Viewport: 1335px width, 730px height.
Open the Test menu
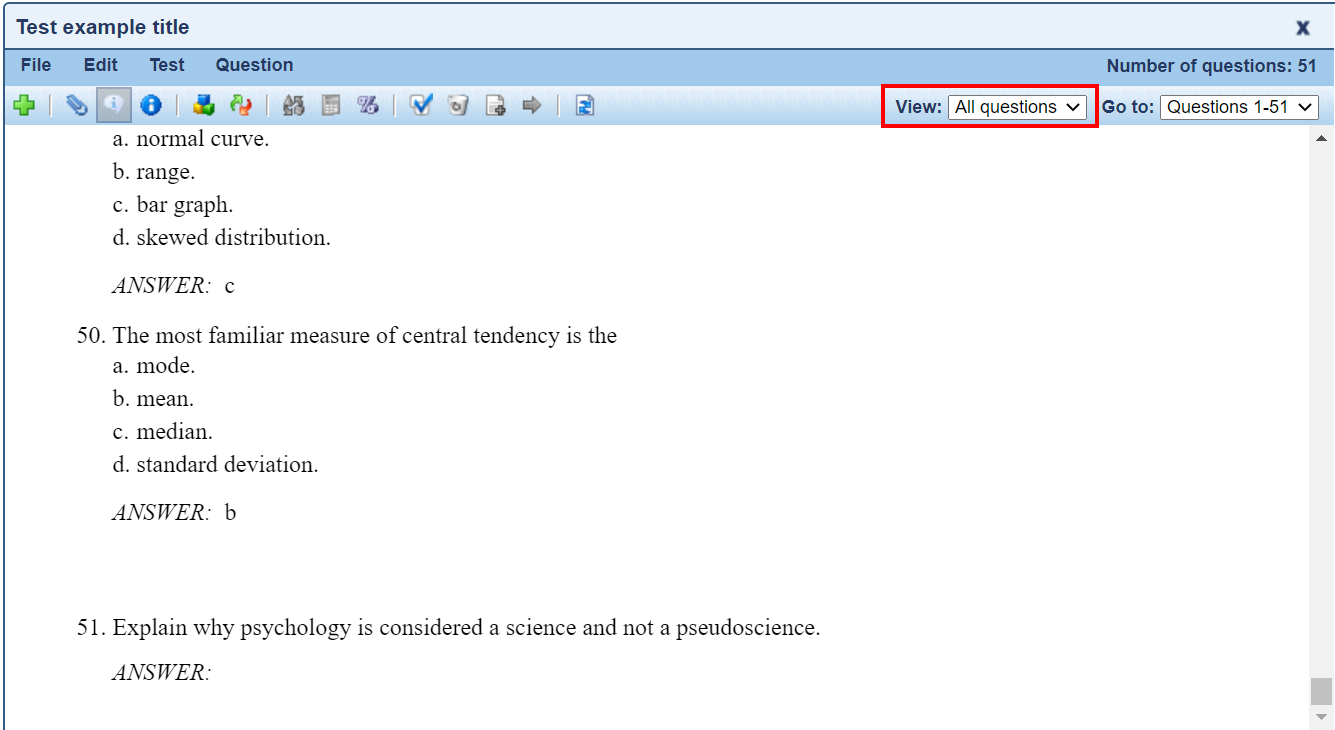pyautogui.click(x=167, y=65)
